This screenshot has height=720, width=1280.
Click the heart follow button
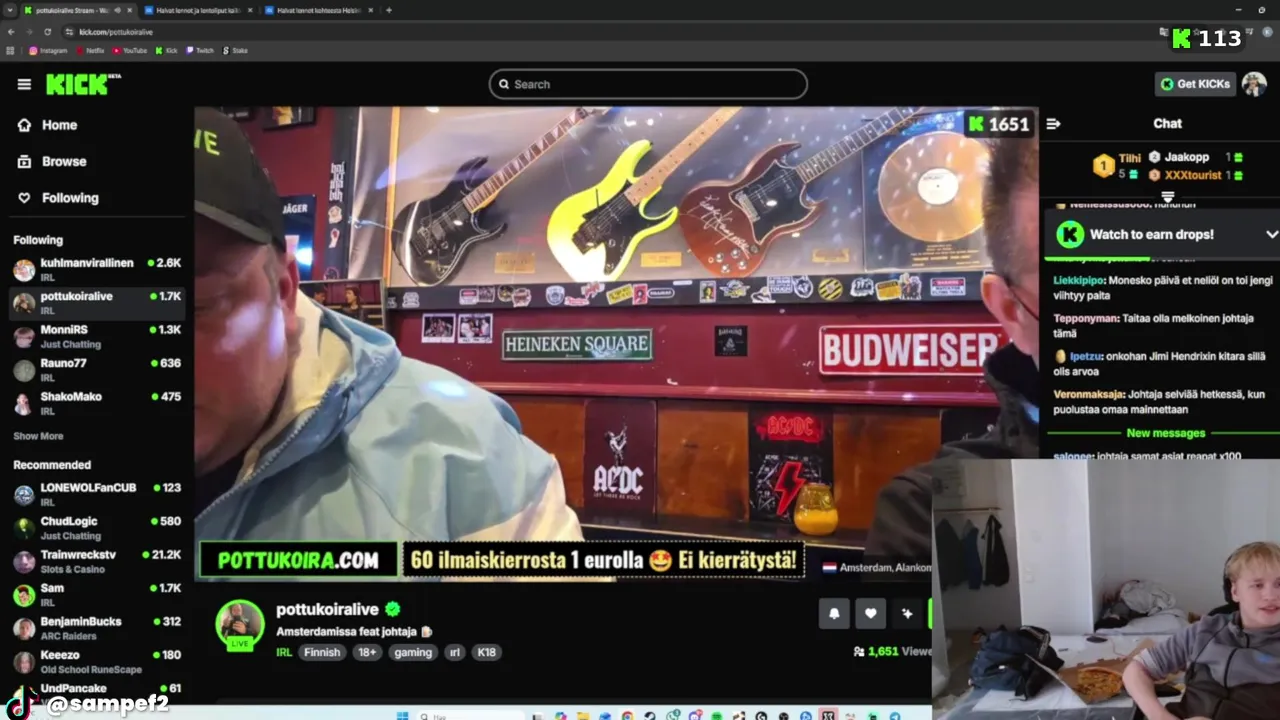tap(871, 613)
